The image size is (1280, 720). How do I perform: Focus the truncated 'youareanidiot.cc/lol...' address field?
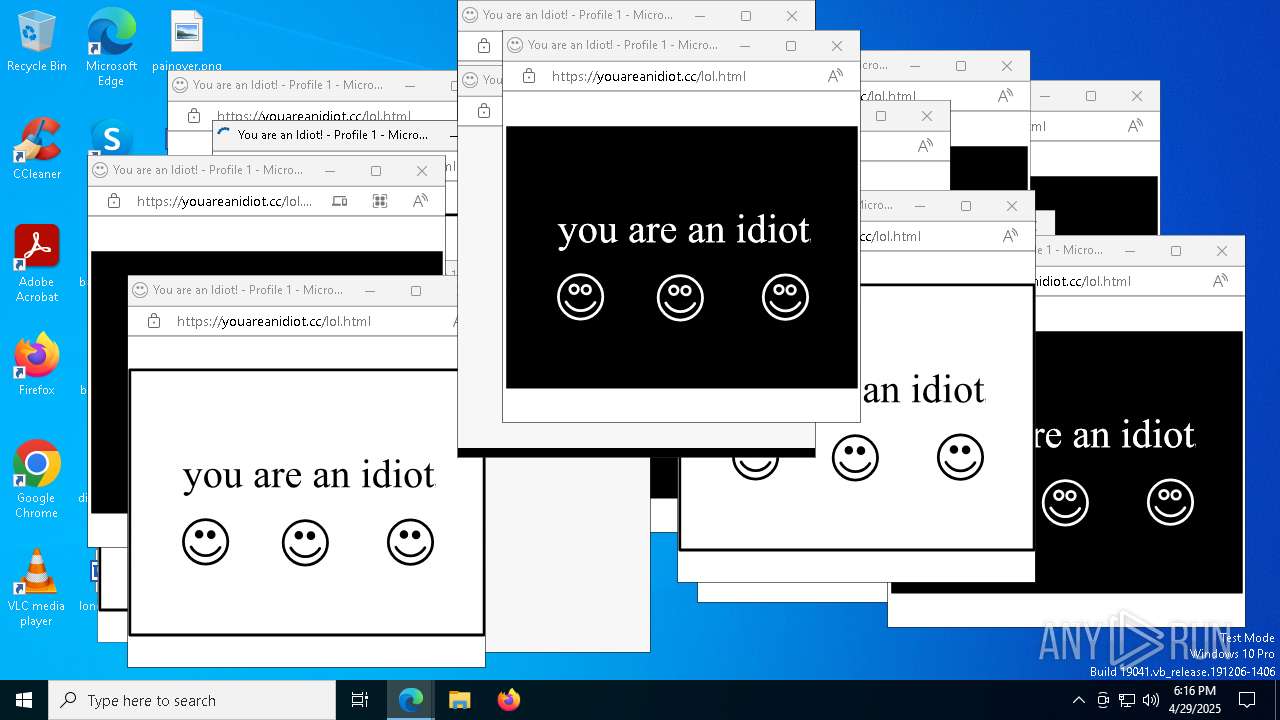click(224, 201)
